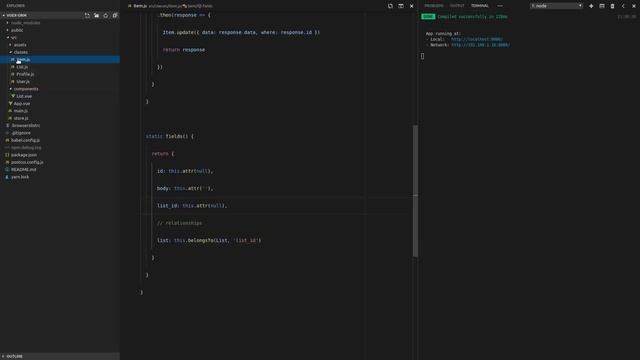
Task: Expand the OUTLINE section
Action: [60, 356]
